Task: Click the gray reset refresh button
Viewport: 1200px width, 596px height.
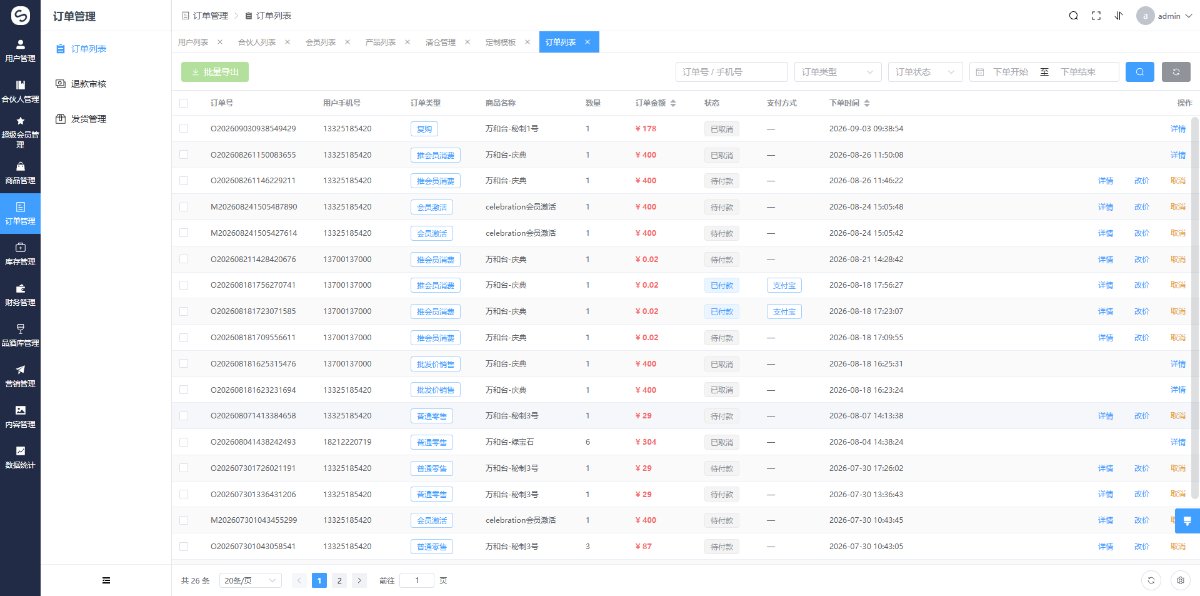Action: [x=1176, y=72]
